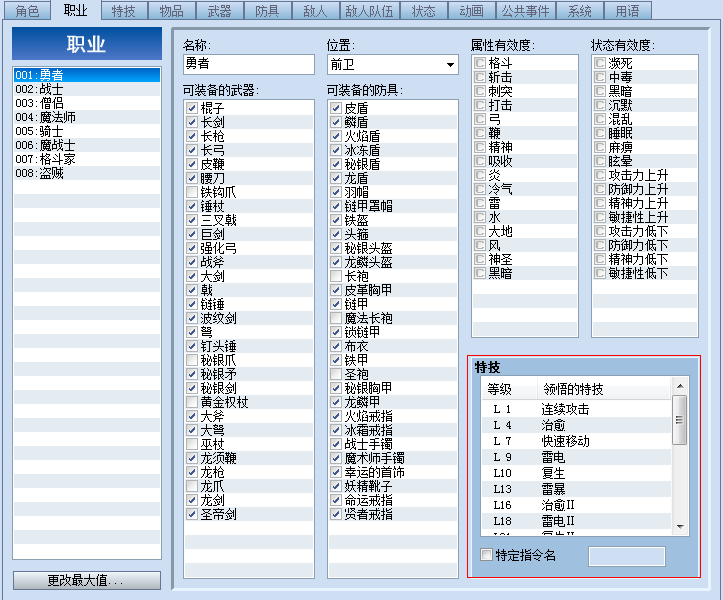This screenshot has height=600, width=723.
Task: Switch to the 武器 tab
Action: click(x=219, y=11)
